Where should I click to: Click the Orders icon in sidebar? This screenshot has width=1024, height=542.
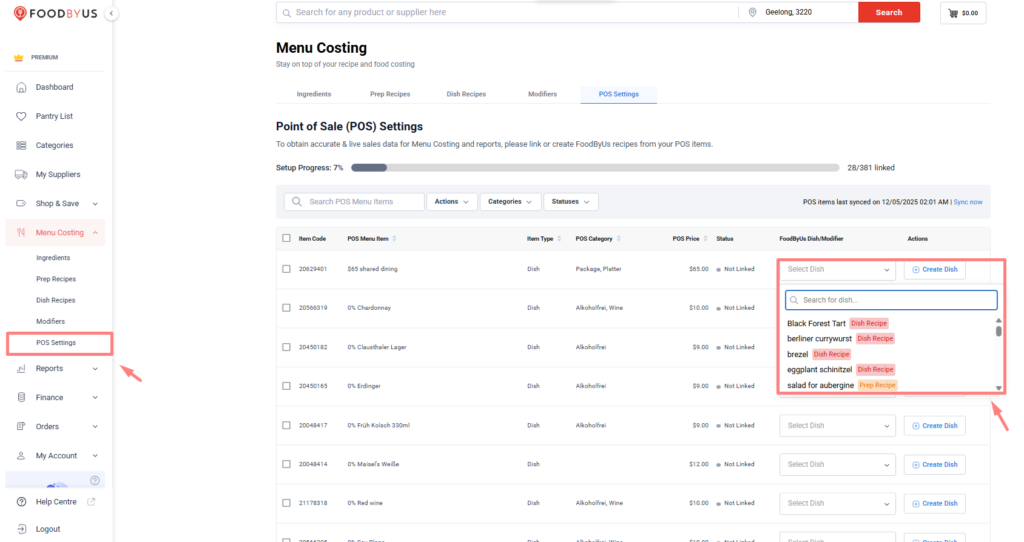[x=21, y=426]
